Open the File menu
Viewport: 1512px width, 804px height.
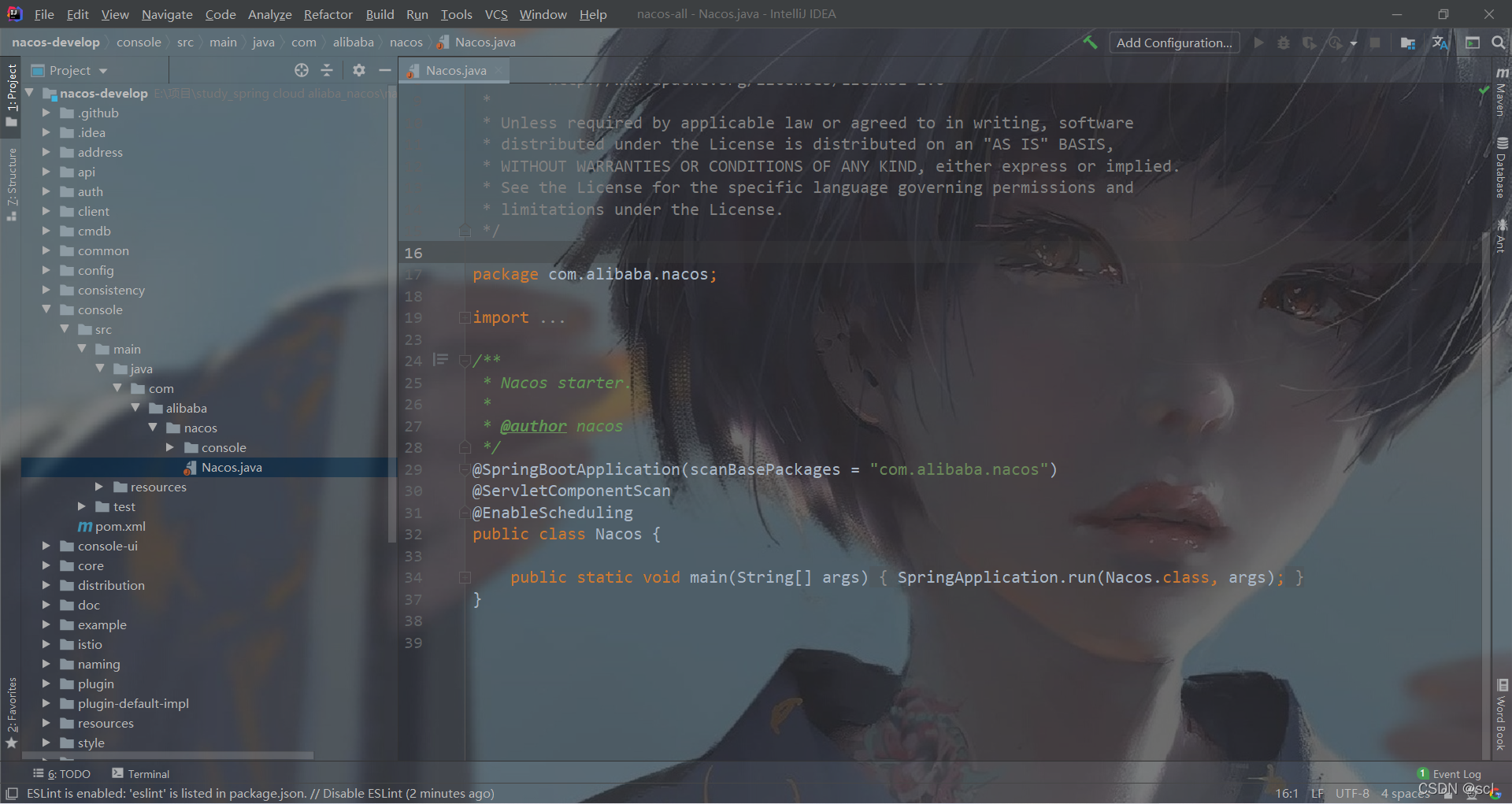(44, 14)
